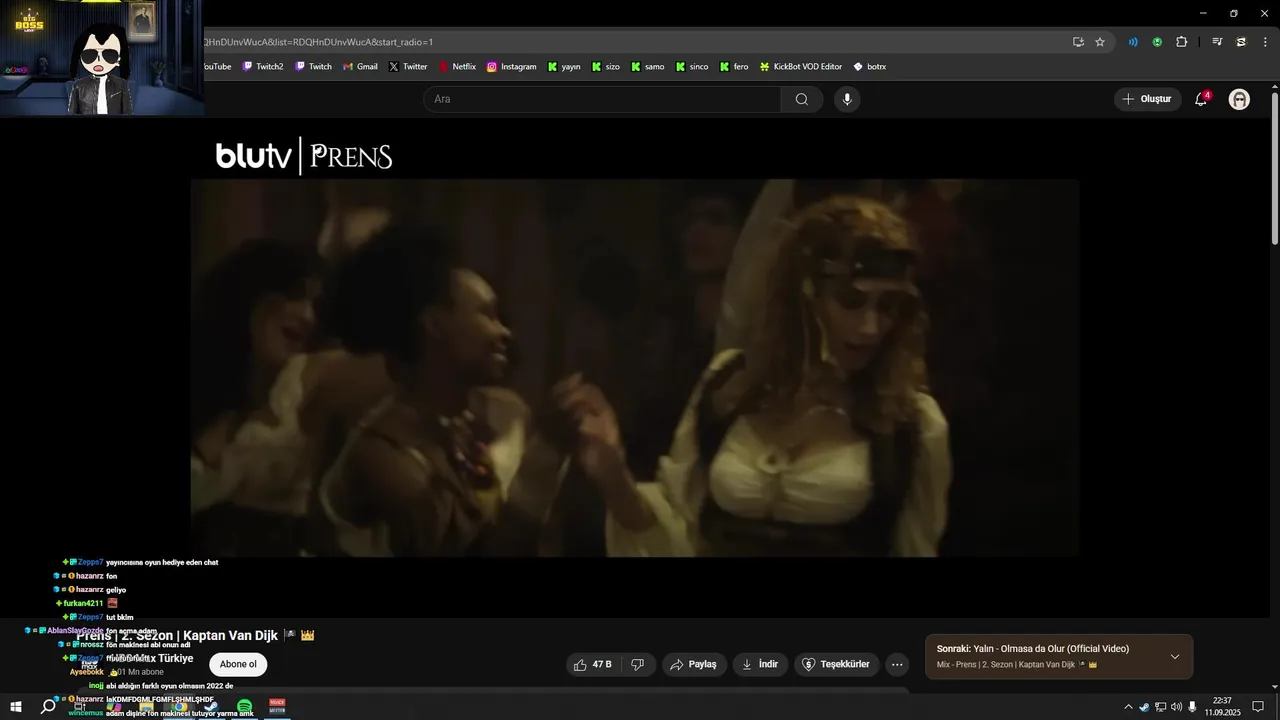
Task: Click the Paylaş share button
Action: [x=694, y=664]
